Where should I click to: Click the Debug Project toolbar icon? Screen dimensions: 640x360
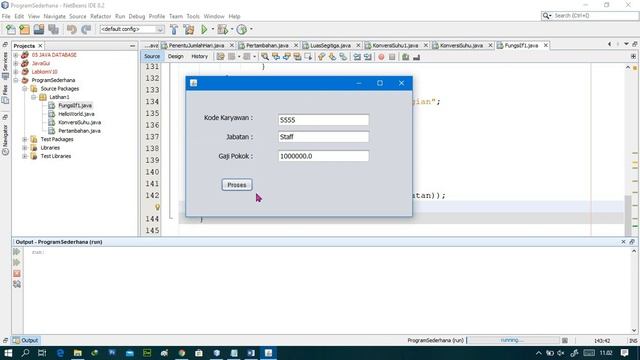tap(222, 29)
